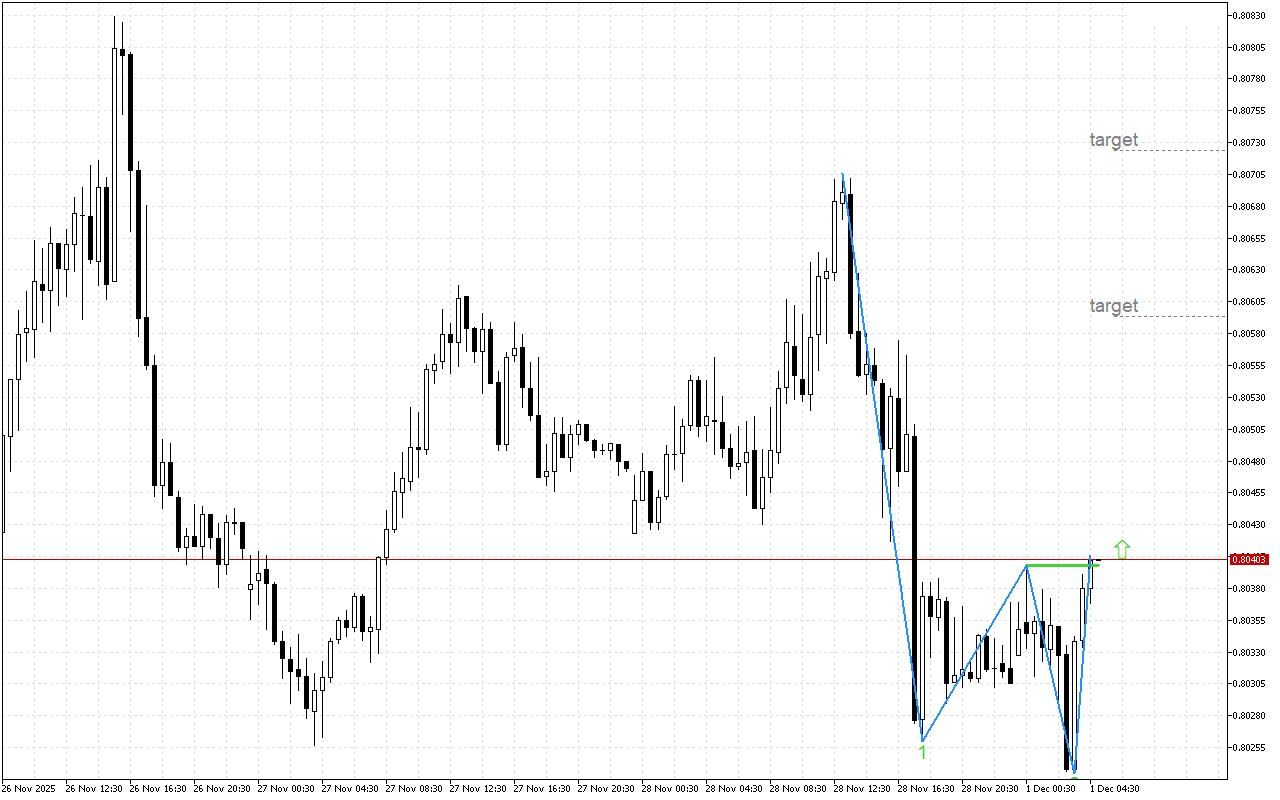This screenshot has width=1280, height=800.
Task: Click the red 0.80403 current price tag
Action: pyautogui.click(x=1248, y=559)
